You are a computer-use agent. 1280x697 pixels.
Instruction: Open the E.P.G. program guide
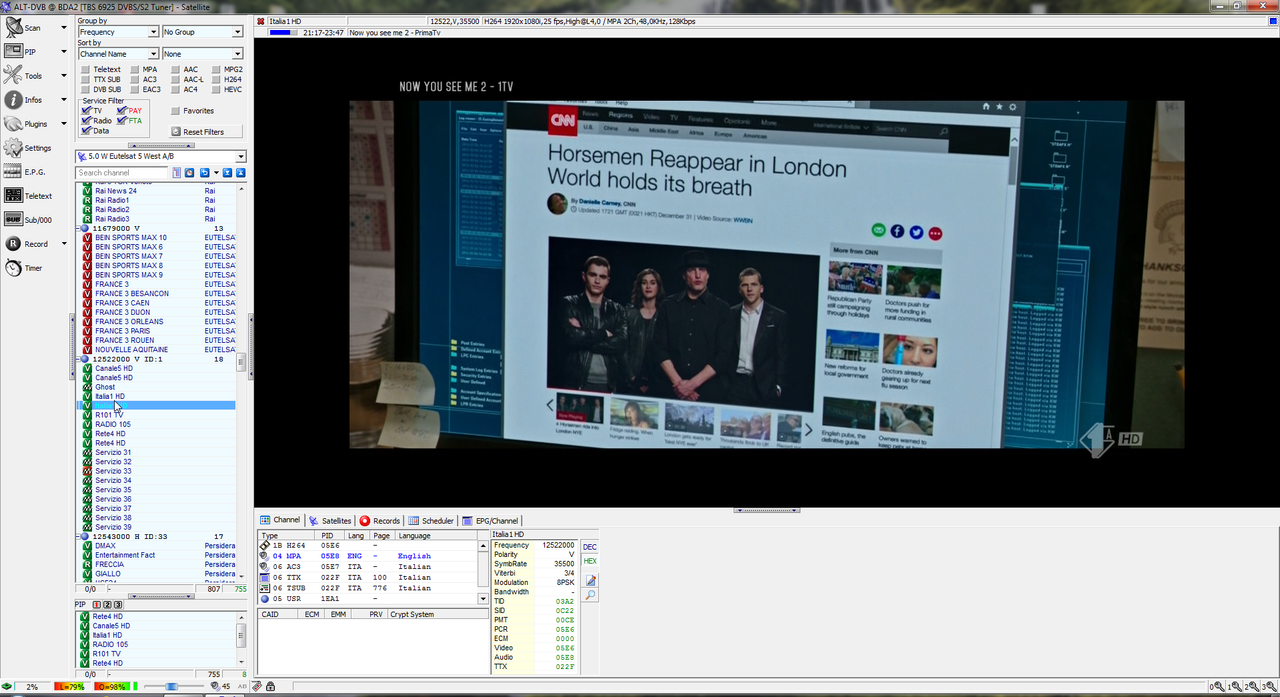point(25,172)
